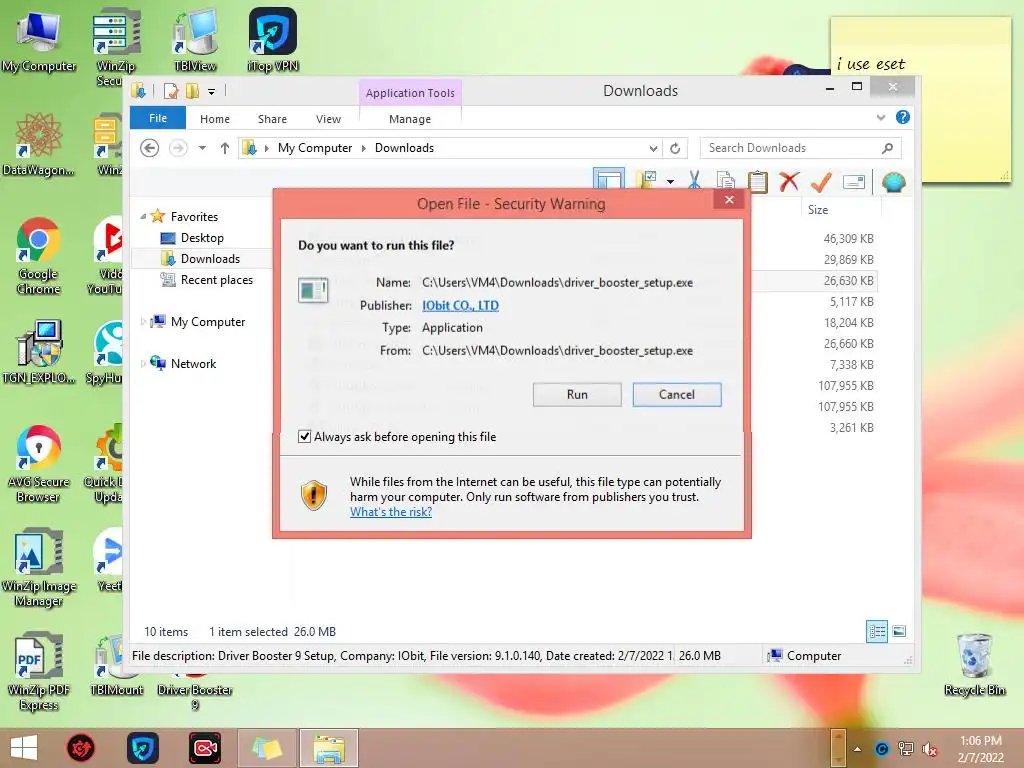
Task: Select the iTop VPN desktop shortcut
Action: pos(273,40)
